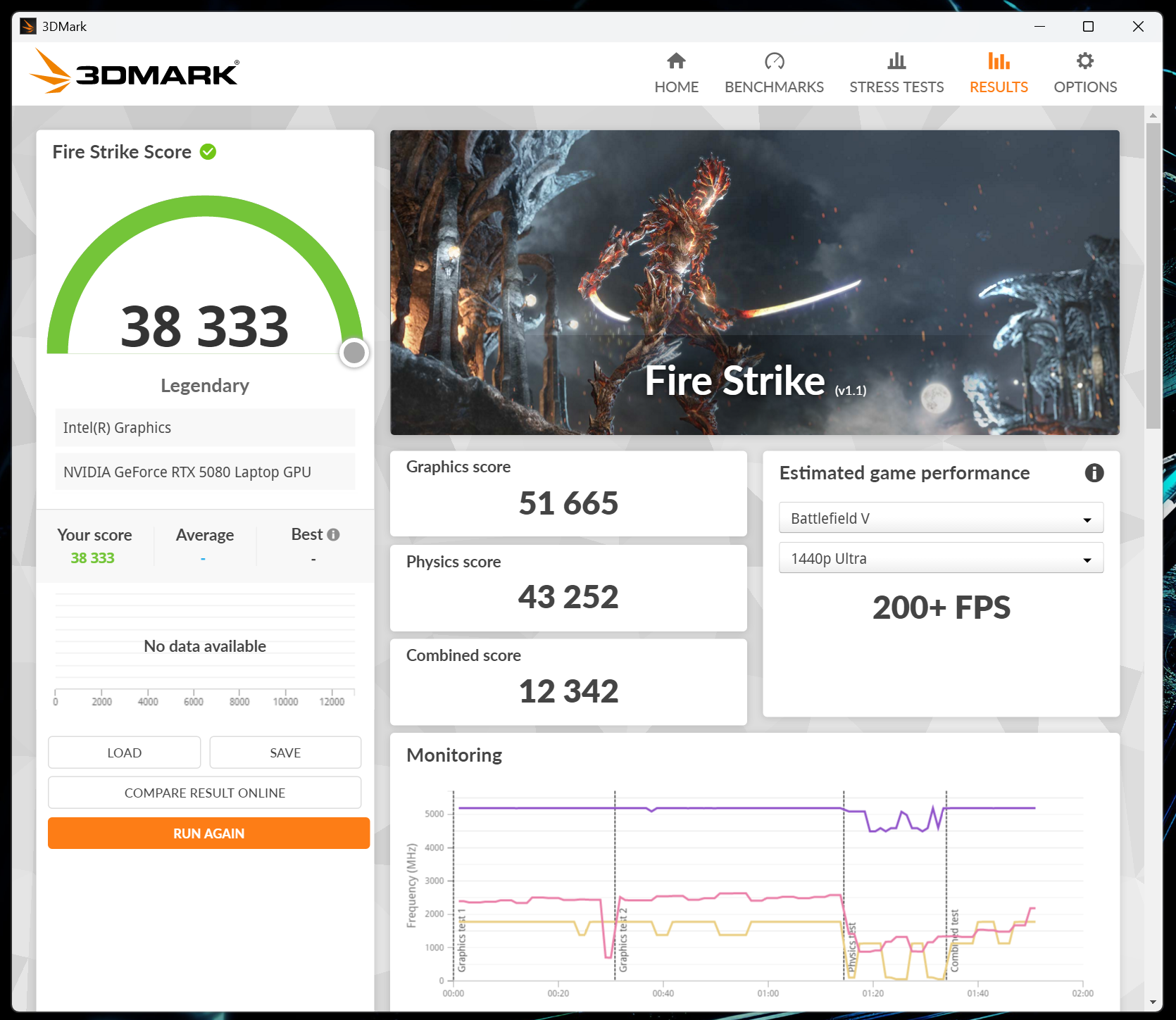This screenshot has height=1020, width=1176.
Task: Click the Combined score value 12 342
Action: tap(568, 691)
